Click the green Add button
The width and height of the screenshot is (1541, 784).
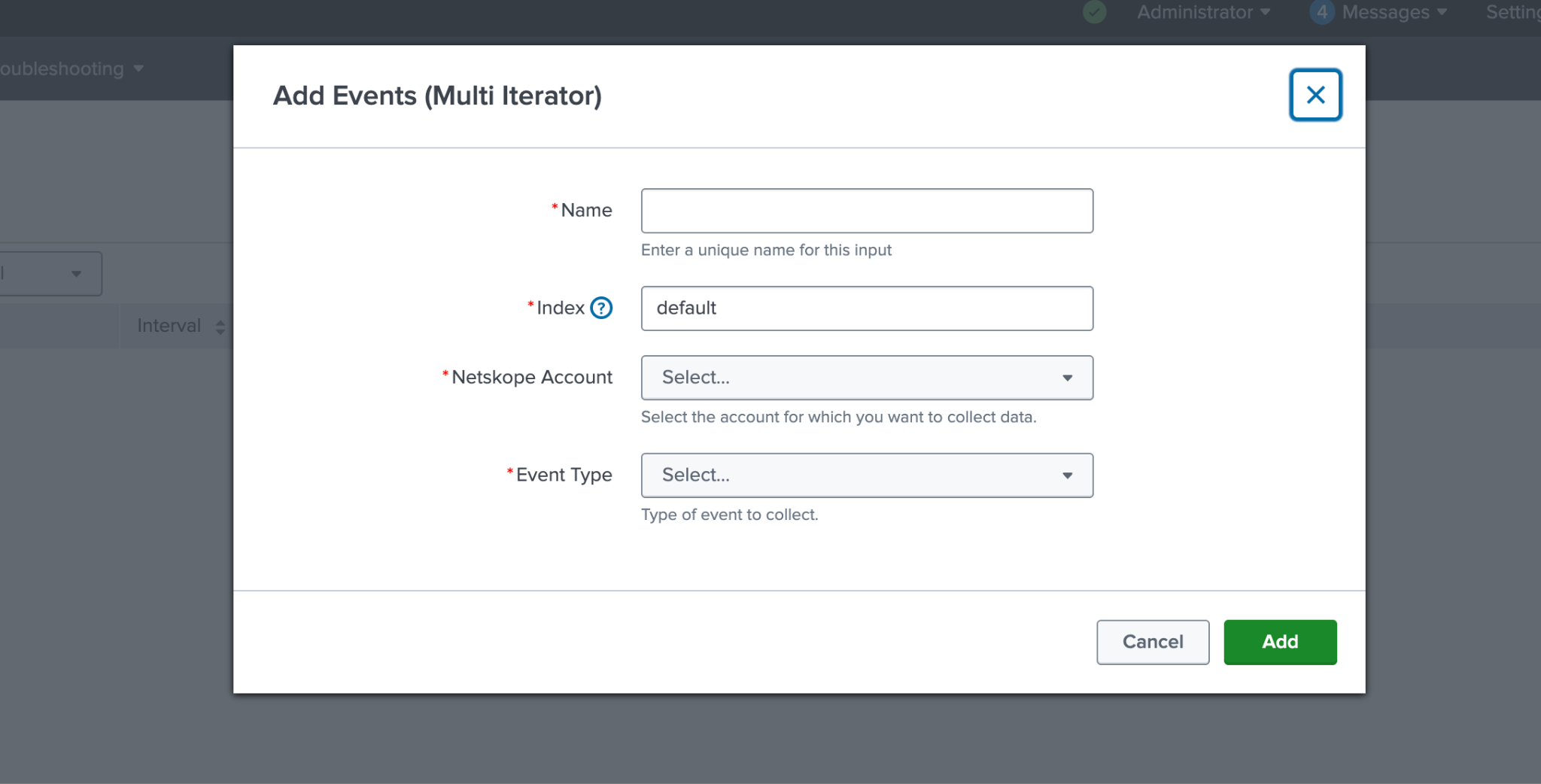coord(1280,642)
